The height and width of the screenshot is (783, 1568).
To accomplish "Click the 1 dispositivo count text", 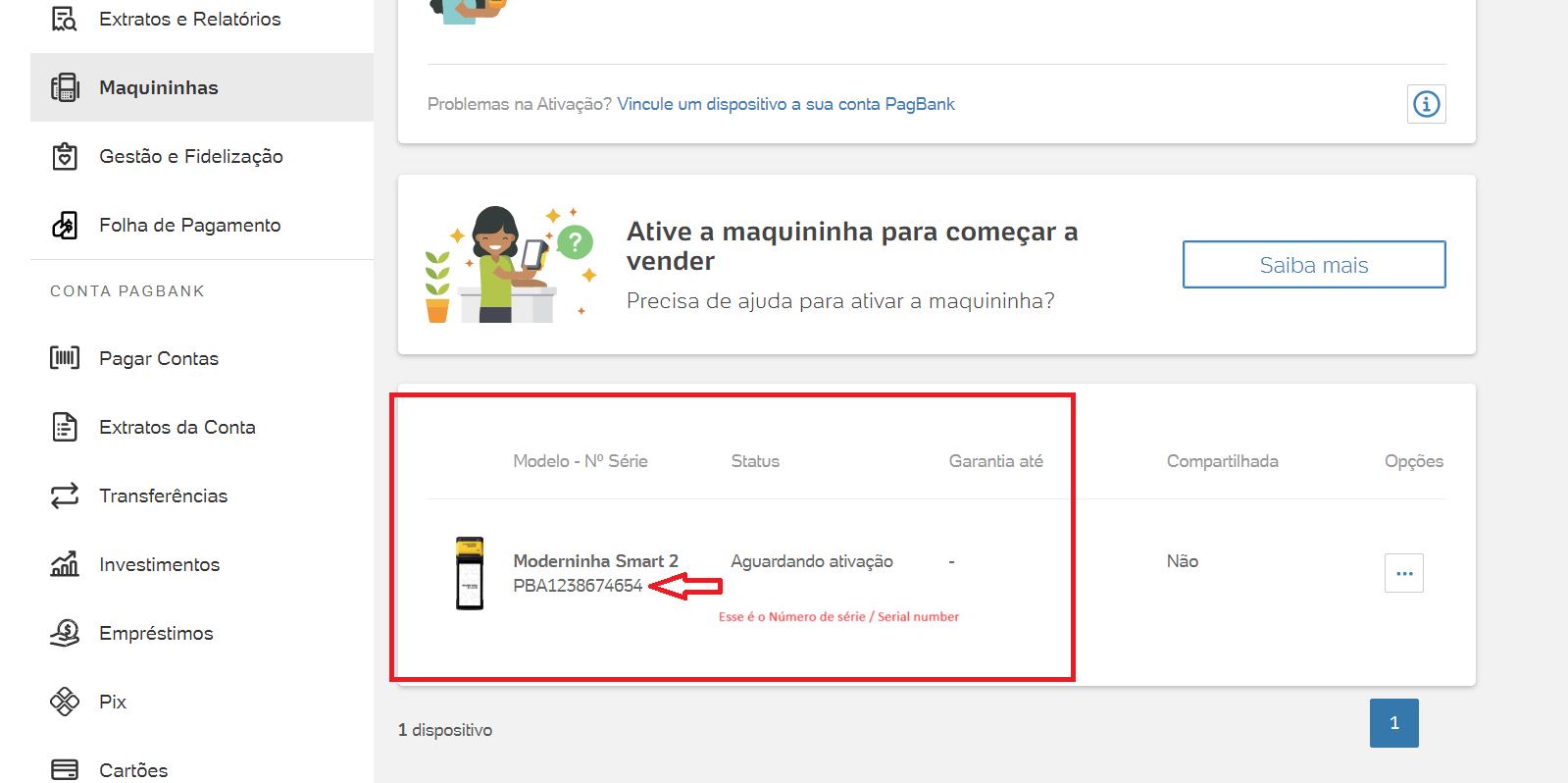I will pos(445,730).
